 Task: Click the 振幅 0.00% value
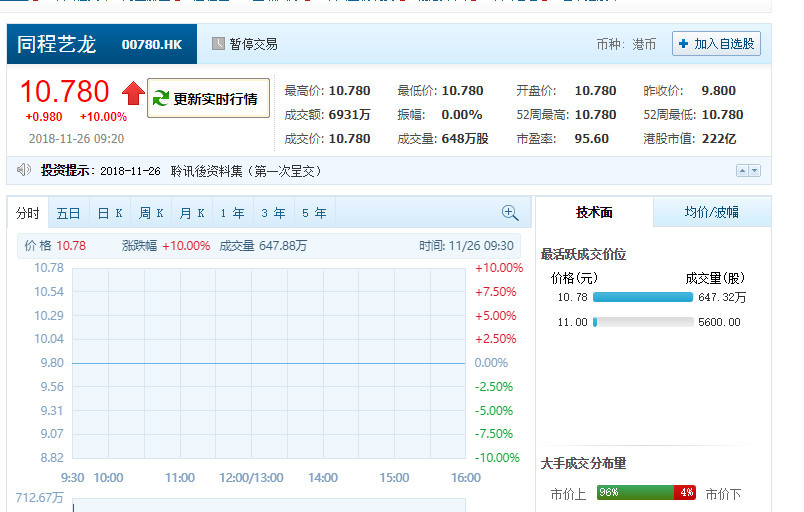[461, 114]
